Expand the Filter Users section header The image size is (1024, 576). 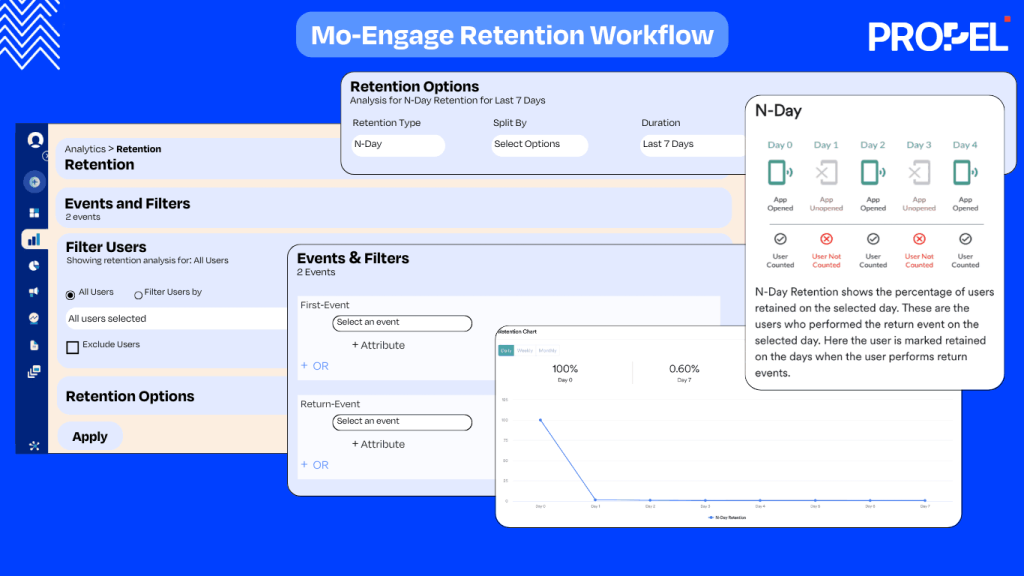click(106, 247)
